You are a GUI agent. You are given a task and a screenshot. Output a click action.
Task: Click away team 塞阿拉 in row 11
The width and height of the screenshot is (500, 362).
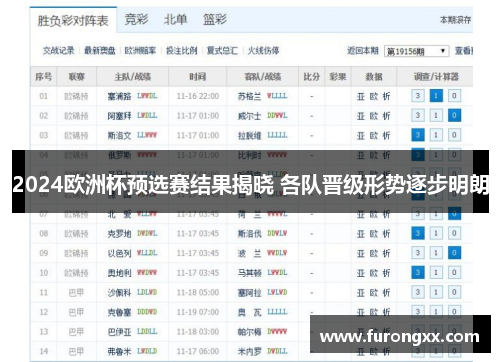click(249, 293)
